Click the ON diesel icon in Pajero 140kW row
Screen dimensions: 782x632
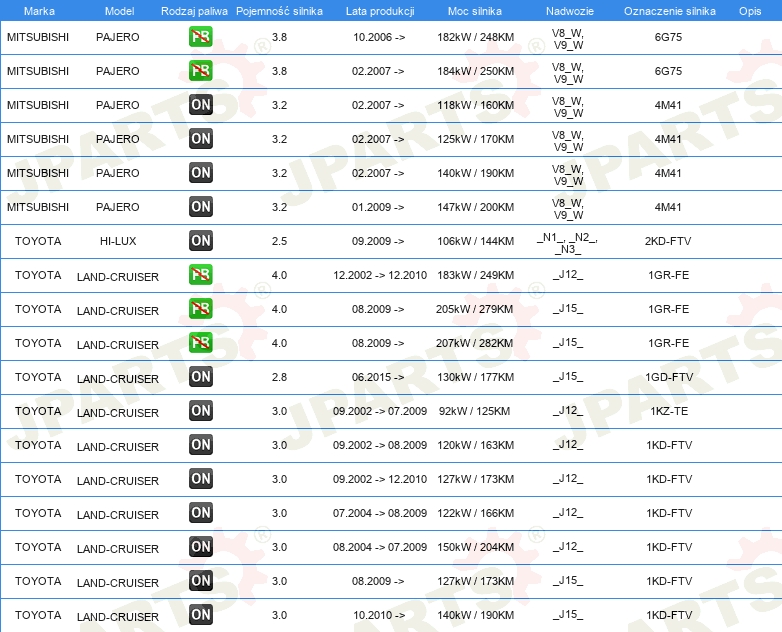(200, 173)
